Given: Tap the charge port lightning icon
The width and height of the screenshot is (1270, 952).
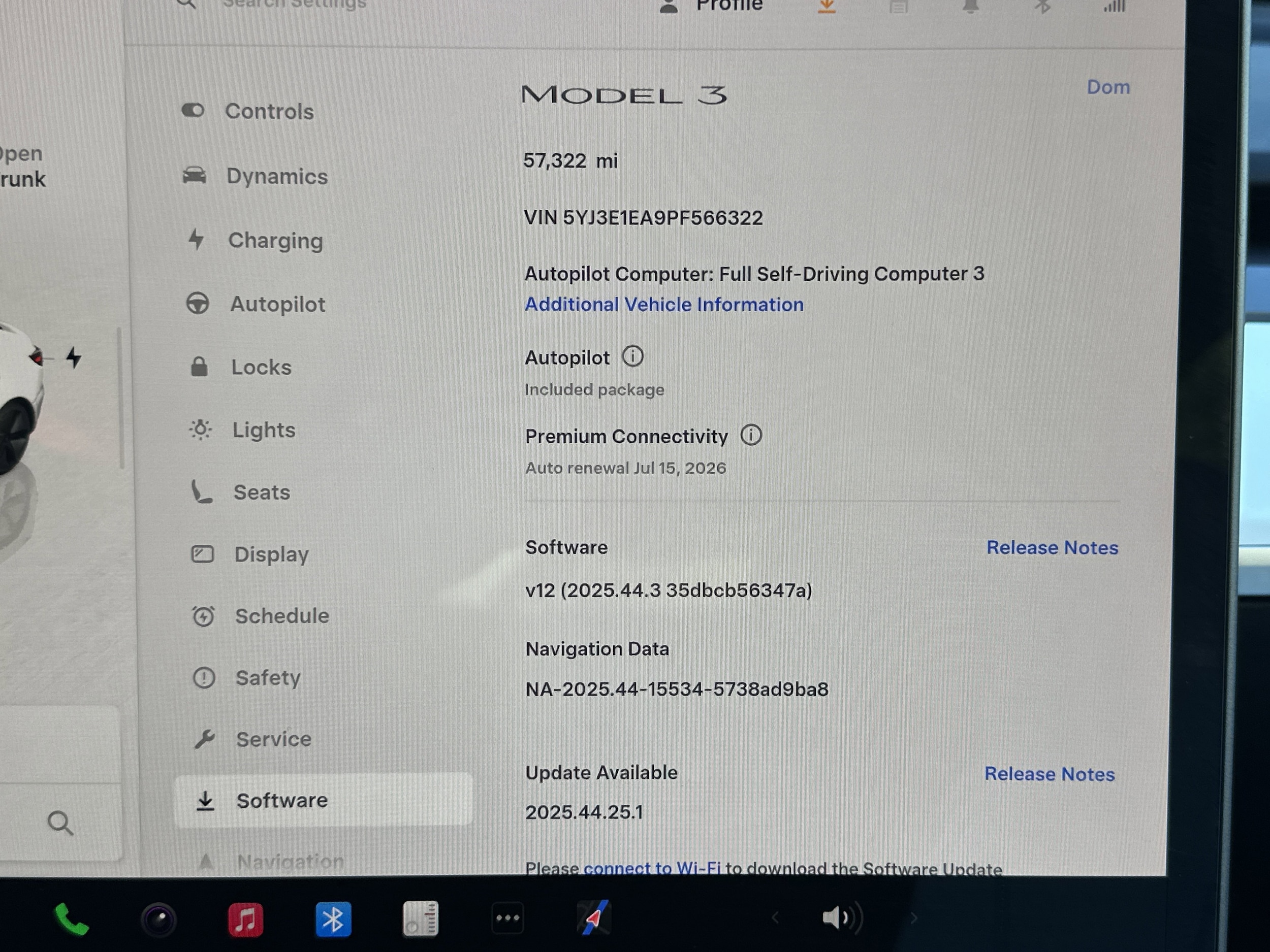Looking at the screenshot, I should (74, 357).
